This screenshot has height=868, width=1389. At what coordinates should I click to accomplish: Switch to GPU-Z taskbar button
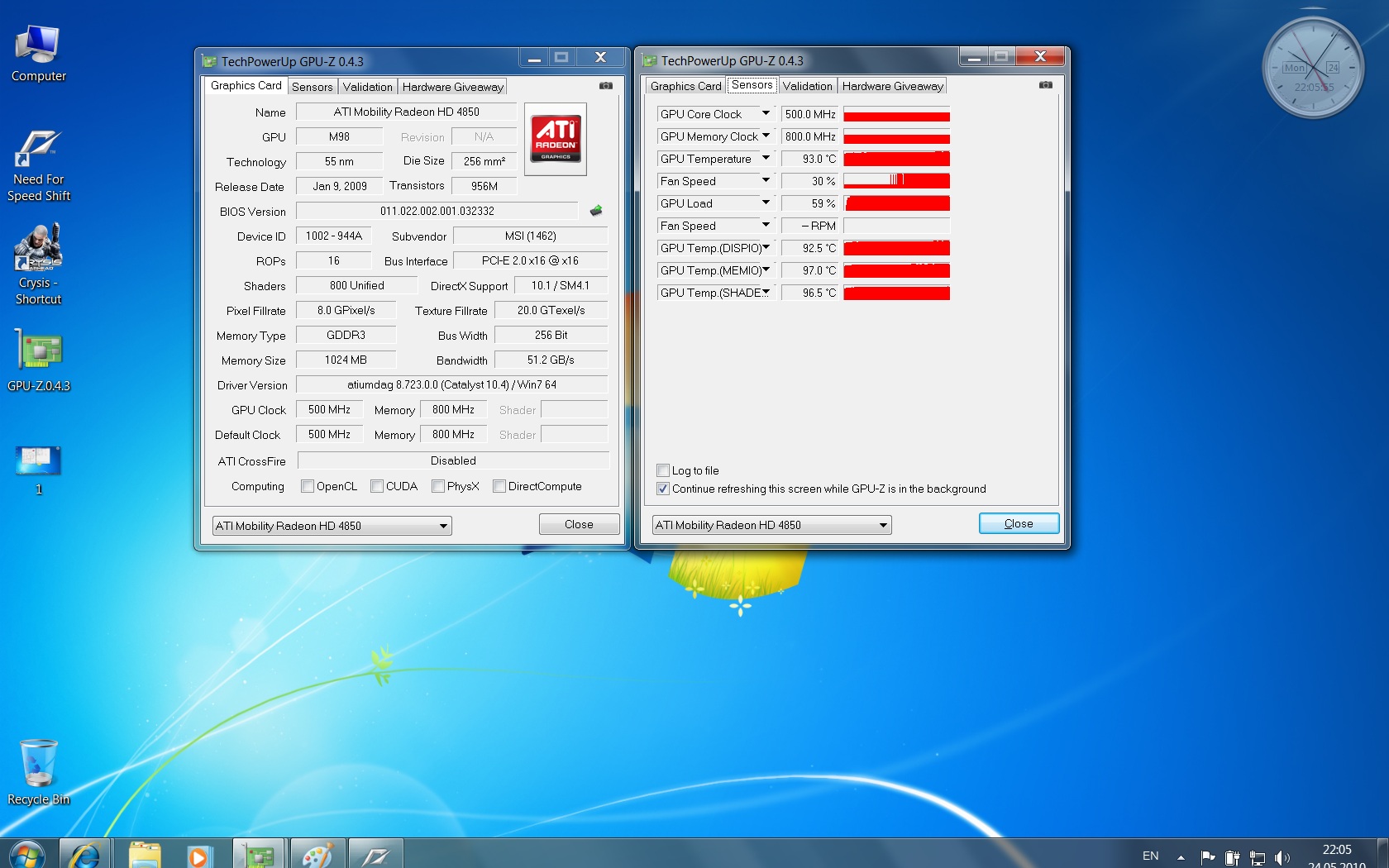pos(259,855)
